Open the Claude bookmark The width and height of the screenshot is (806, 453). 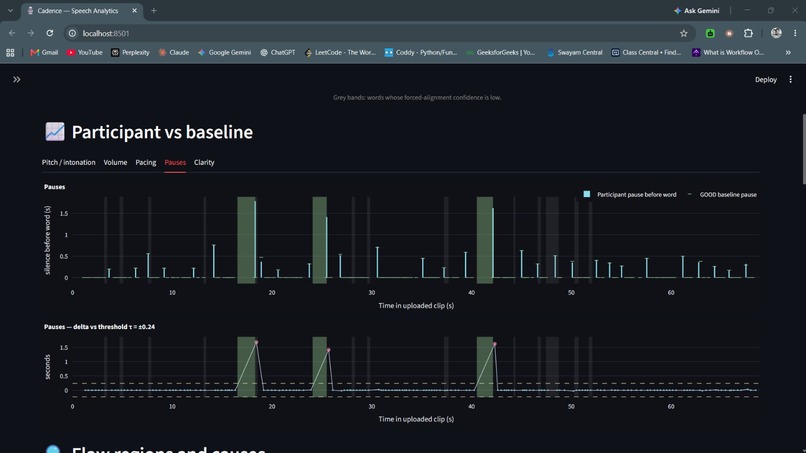pos(174,52)
